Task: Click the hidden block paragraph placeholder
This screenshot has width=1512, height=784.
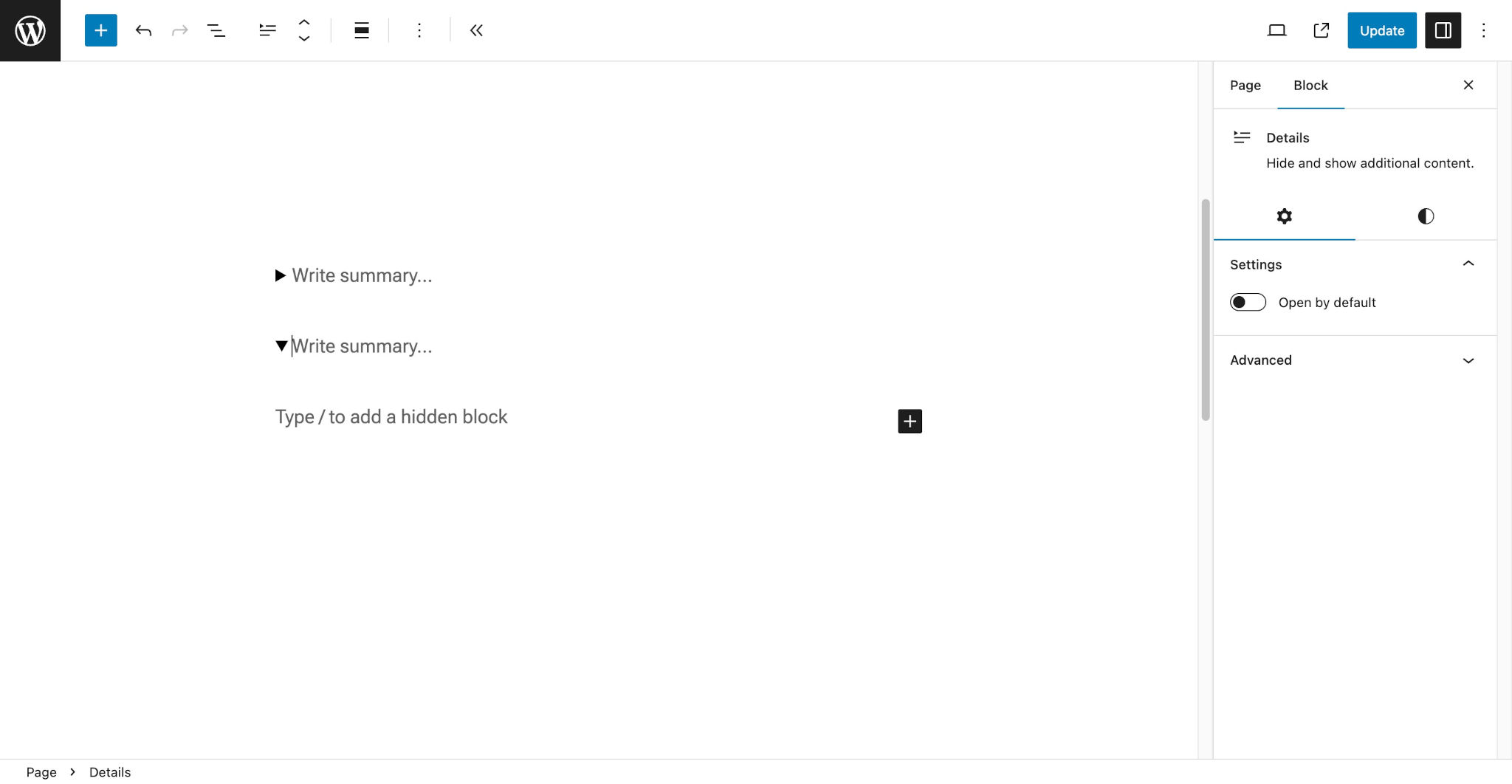Action: 391,417
